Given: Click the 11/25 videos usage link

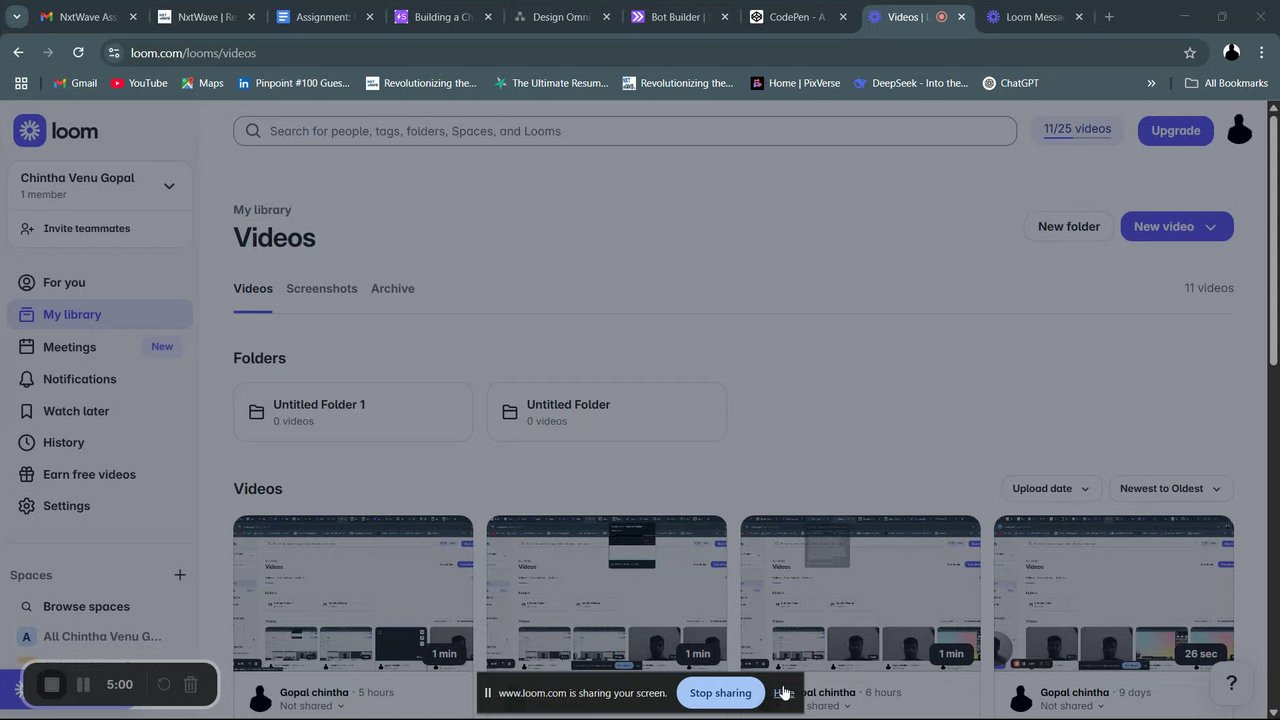Looking at the screenshot, I should click(x=1077, y=129).
